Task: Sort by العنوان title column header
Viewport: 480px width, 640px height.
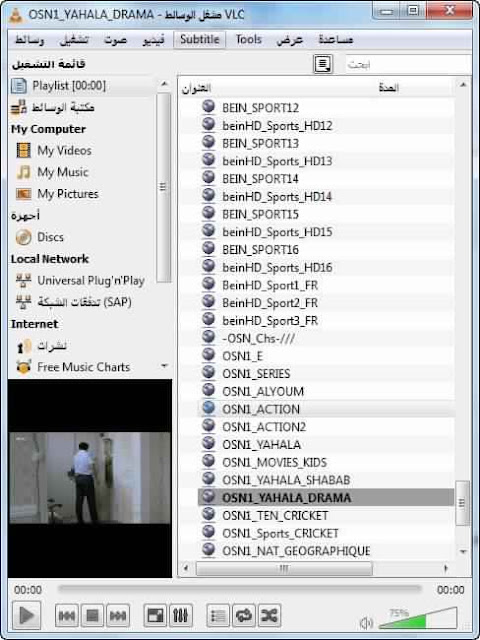Action: pyautogui.click(x=196, y=88)
